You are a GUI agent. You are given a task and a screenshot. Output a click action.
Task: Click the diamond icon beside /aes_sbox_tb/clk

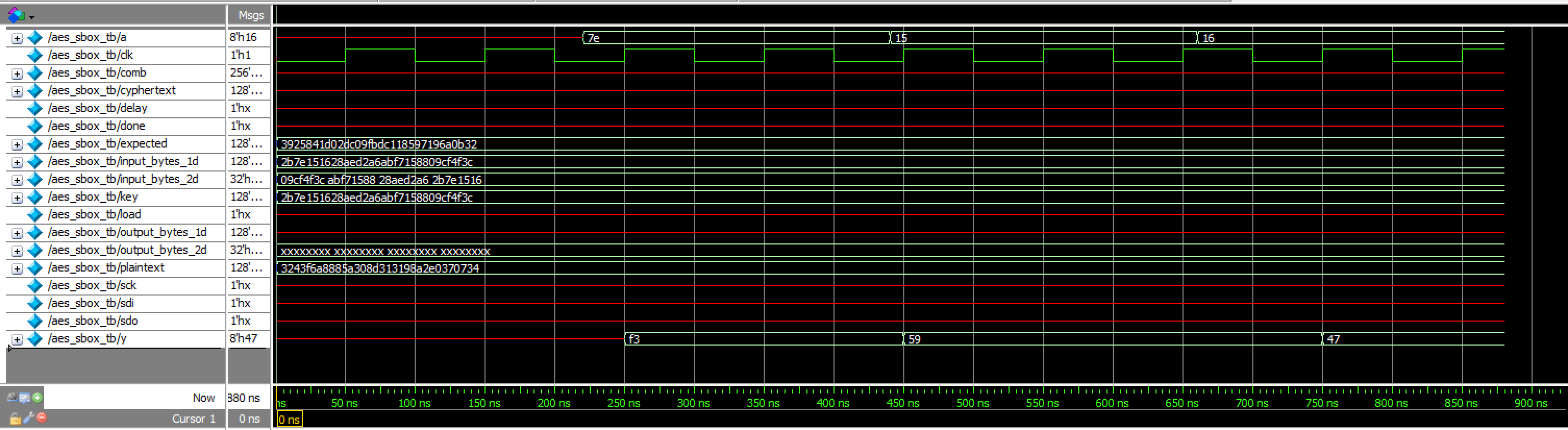pos(35,55)
